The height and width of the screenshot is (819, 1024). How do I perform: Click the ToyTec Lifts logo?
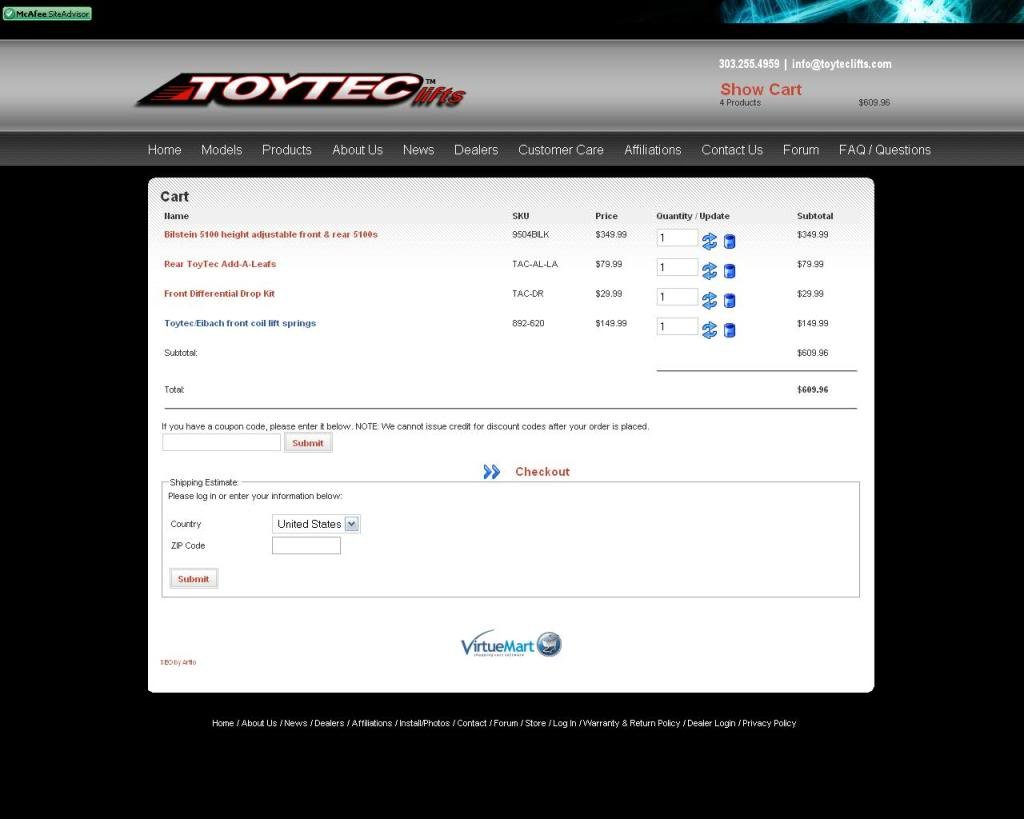[301, 89]
